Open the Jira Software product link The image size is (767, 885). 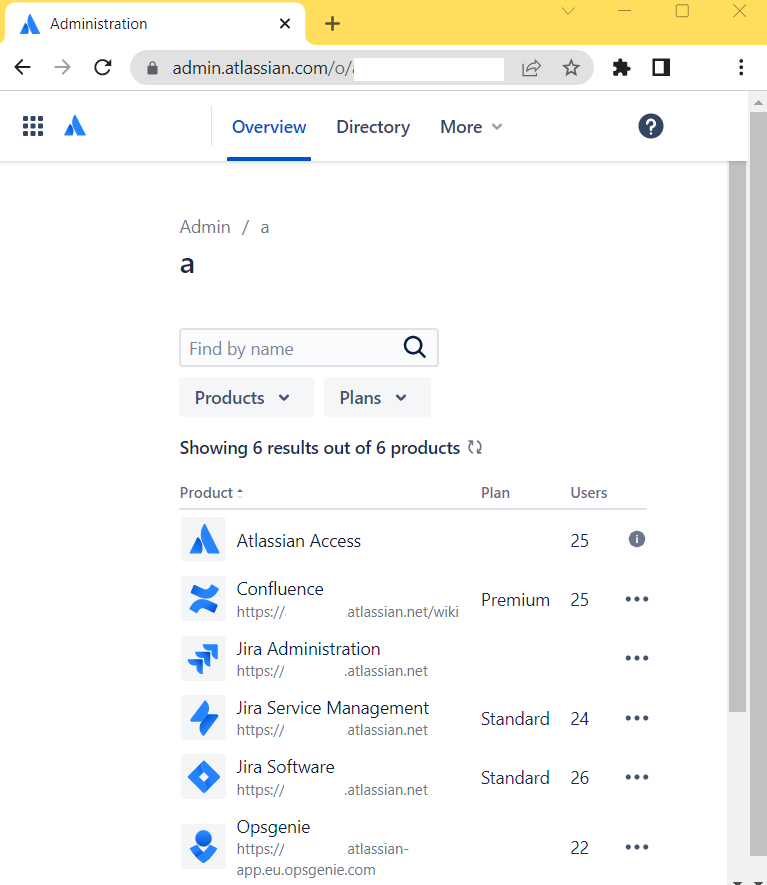286,767
